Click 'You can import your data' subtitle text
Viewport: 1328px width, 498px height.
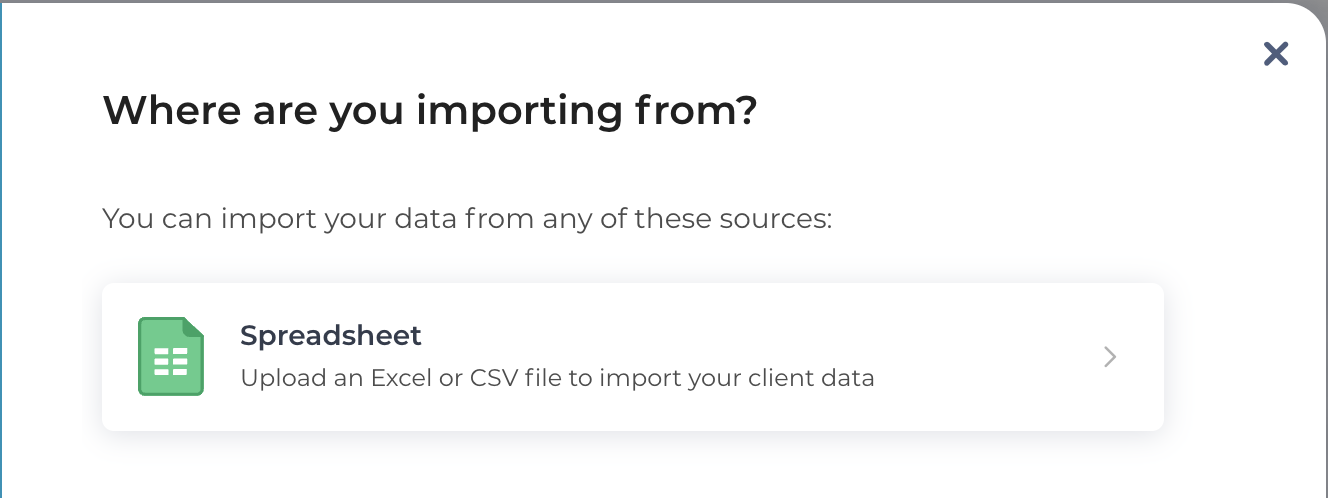click(467, 218)
